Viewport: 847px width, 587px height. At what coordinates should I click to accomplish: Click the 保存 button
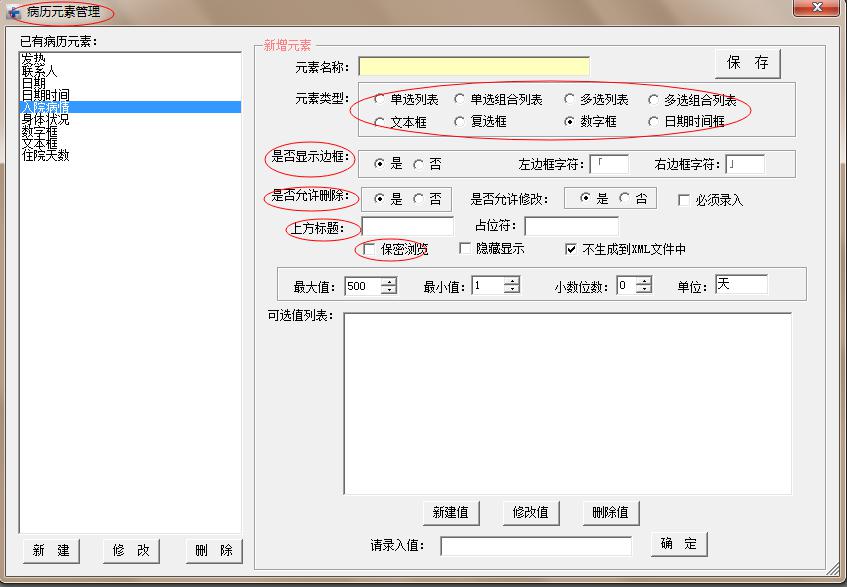[x=747, y=63]
